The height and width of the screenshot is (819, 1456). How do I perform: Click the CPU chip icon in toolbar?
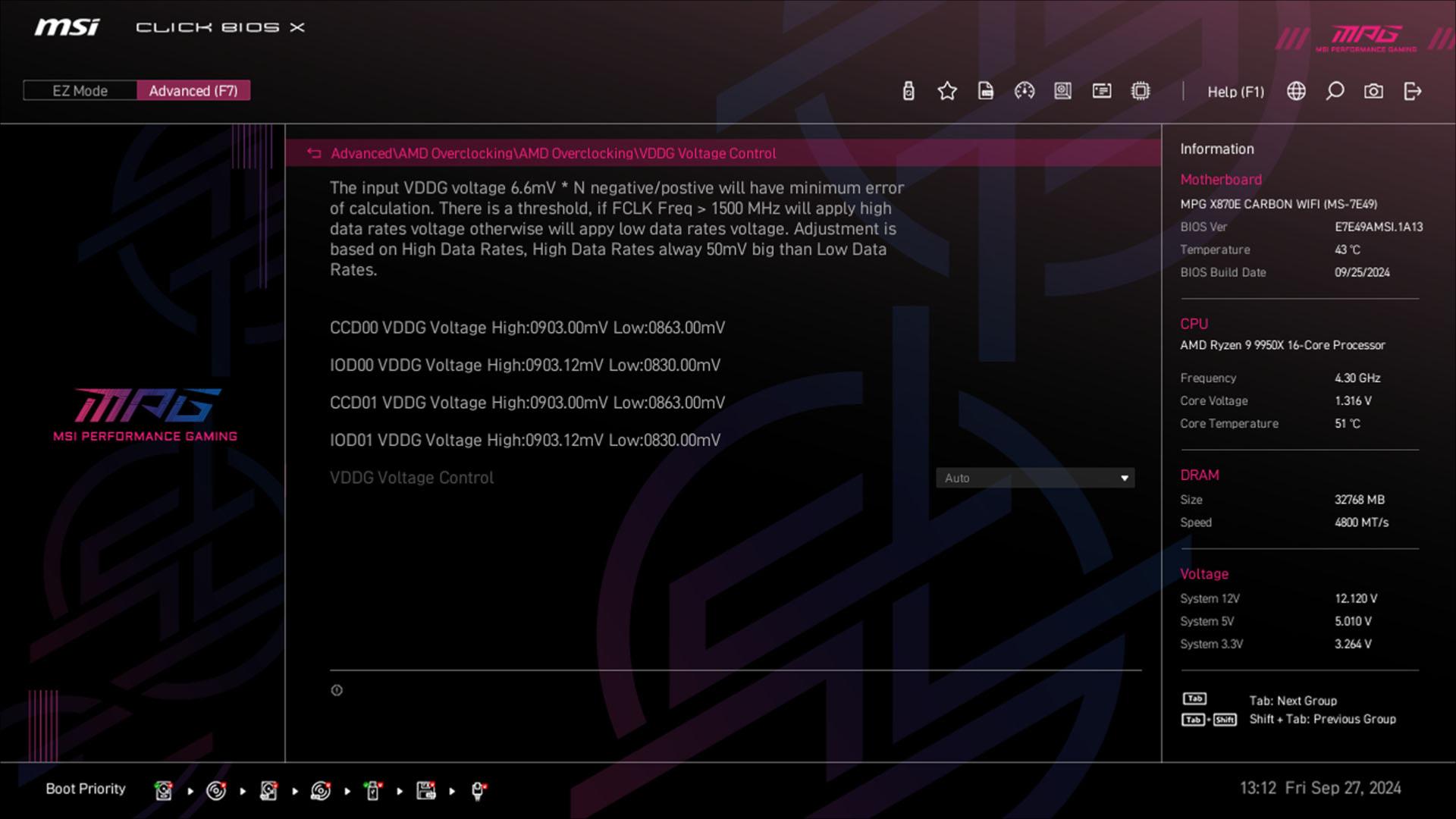click(1141, 92)
